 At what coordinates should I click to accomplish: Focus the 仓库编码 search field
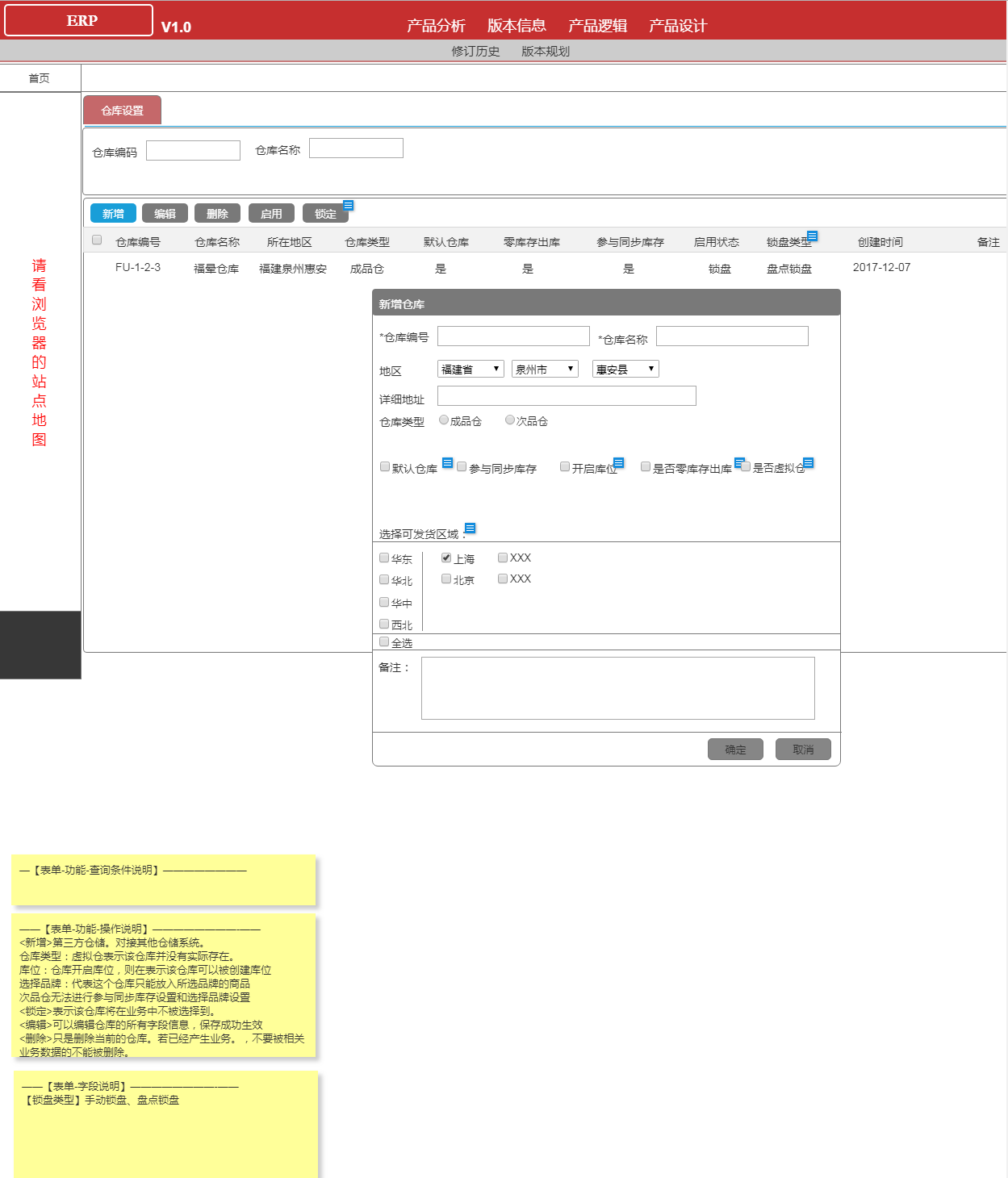point(193,150)
